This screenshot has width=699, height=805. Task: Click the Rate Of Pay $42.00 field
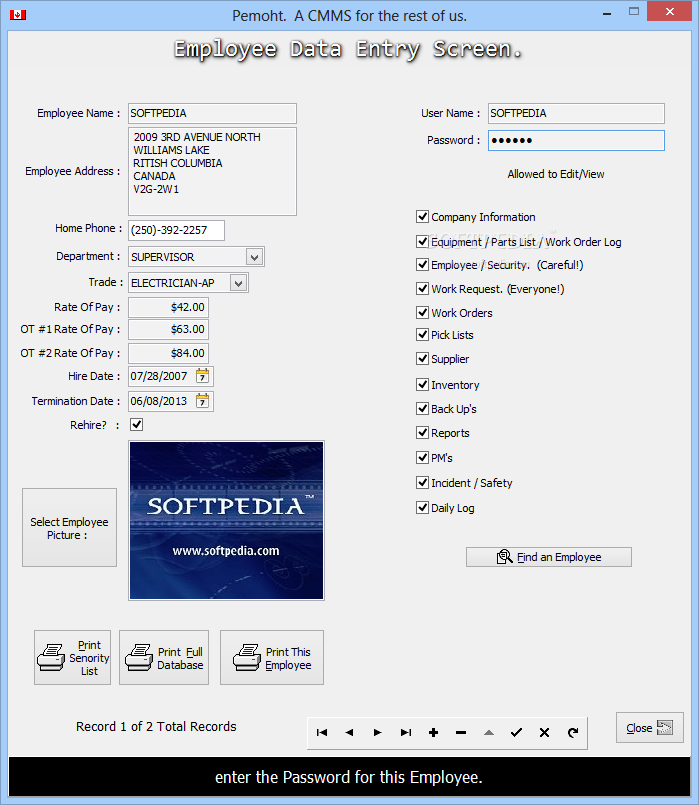[168, 307]
